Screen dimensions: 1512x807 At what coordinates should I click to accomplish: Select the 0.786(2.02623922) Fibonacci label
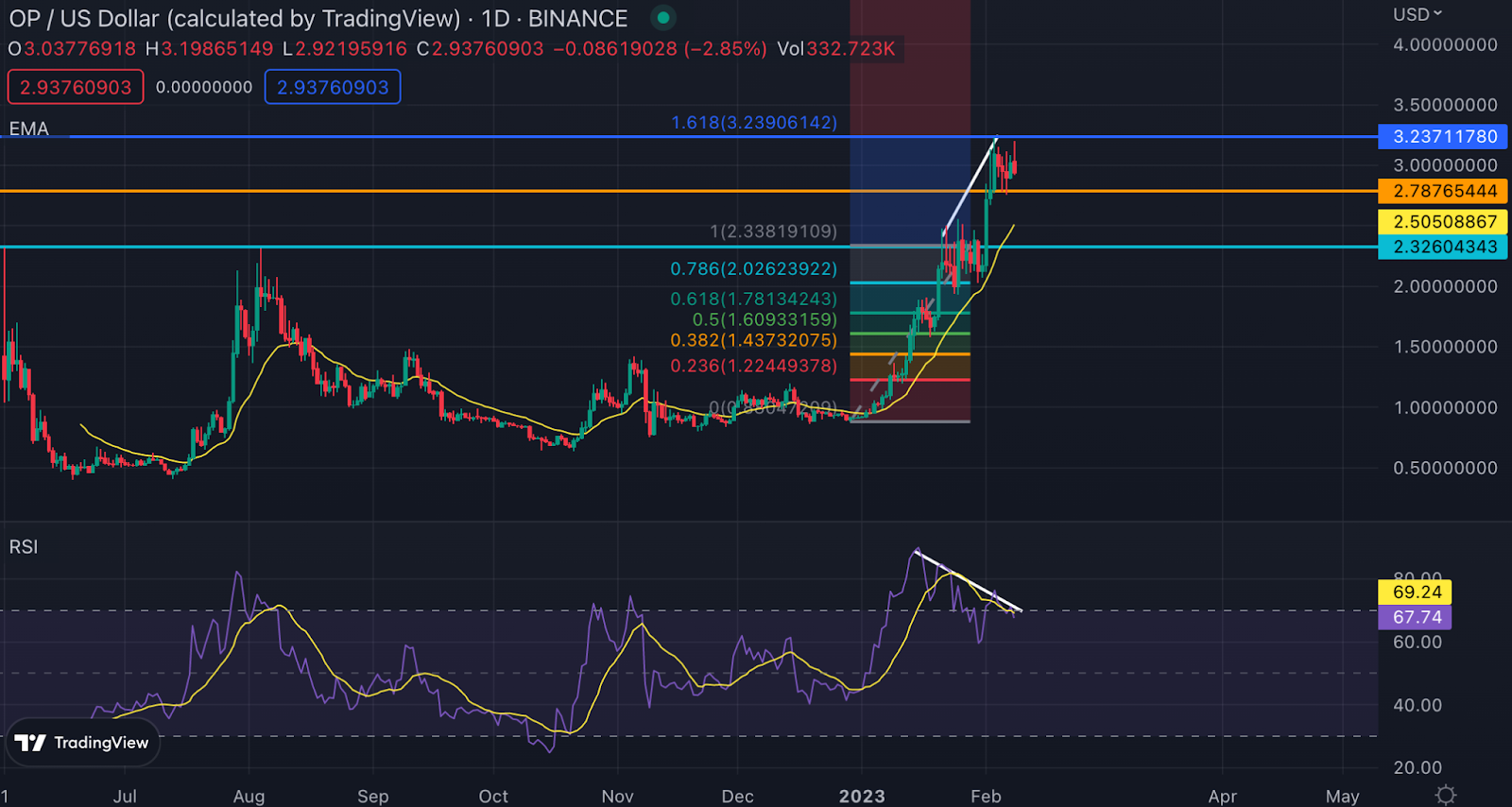coord(754,269)
